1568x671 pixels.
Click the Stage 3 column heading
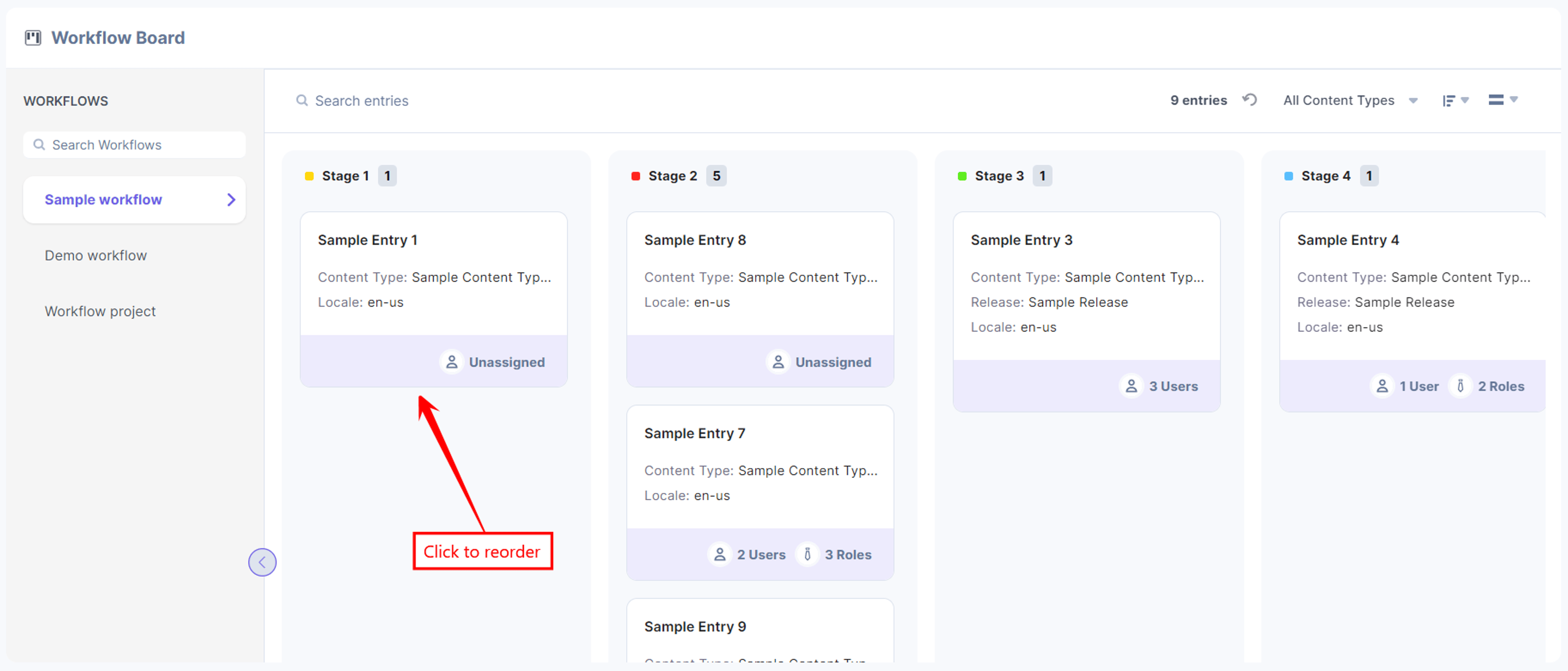pos(999,176)
